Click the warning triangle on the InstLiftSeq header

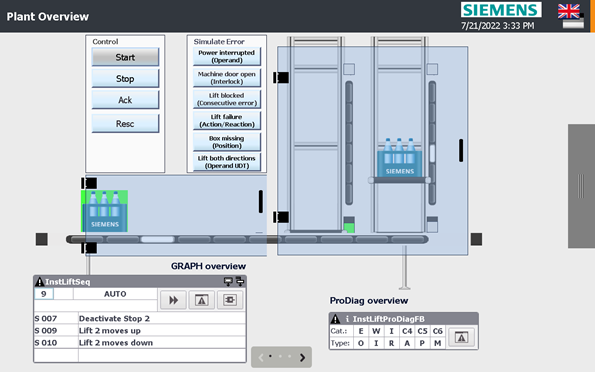pos(39,282)
